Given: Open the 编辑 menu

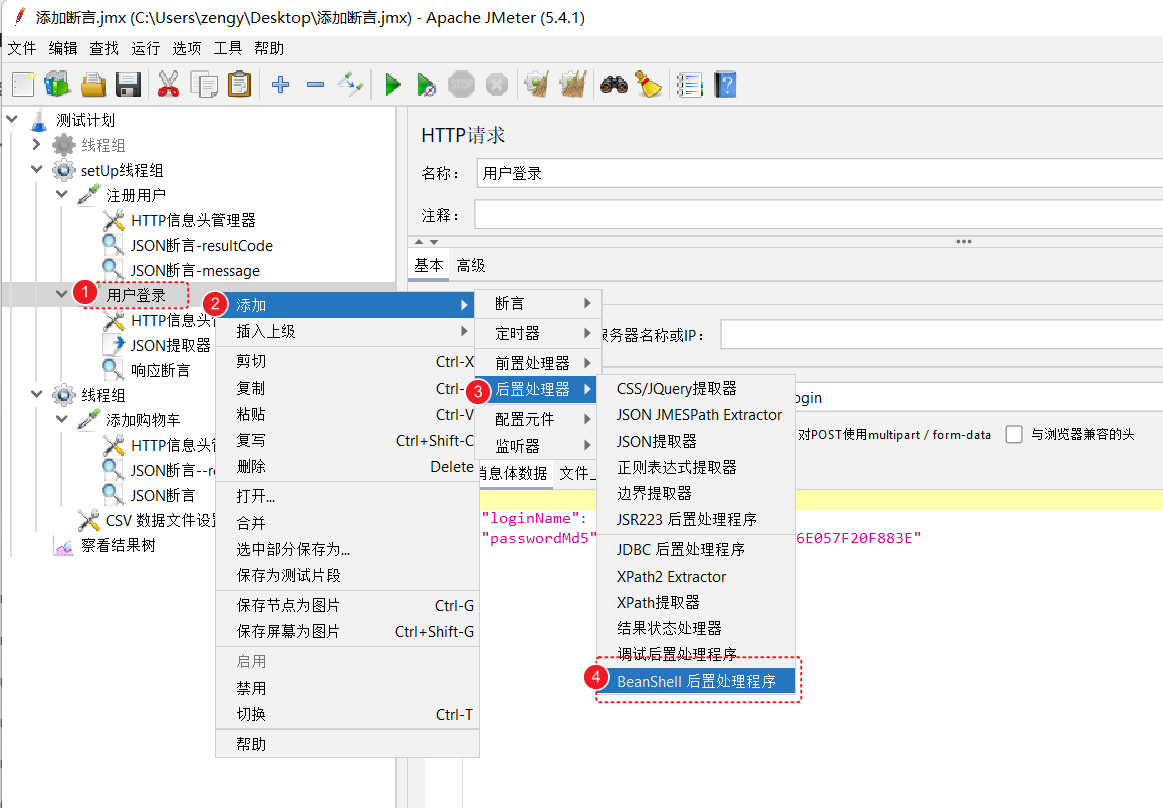Looking at the screenshot, I should [x=63, y=48].
